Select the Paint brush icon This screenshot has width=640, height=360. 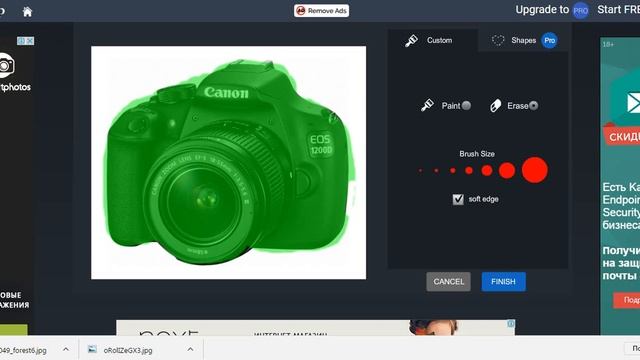427,105
